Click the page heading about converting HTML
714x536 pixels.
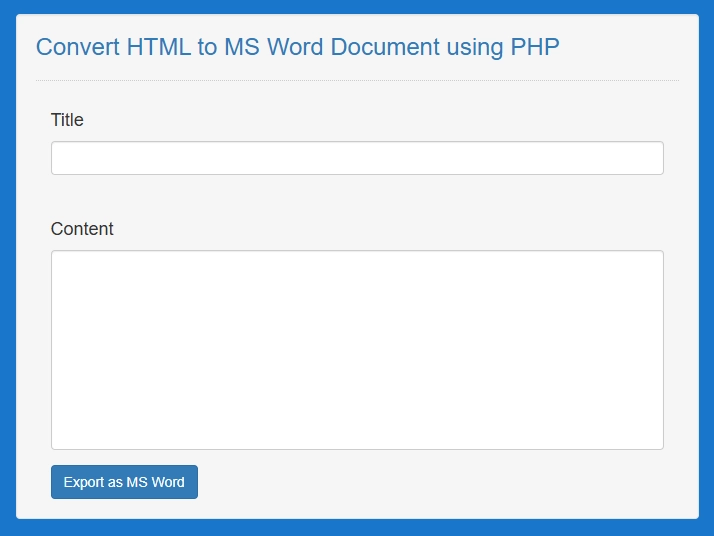click(297, 47)
